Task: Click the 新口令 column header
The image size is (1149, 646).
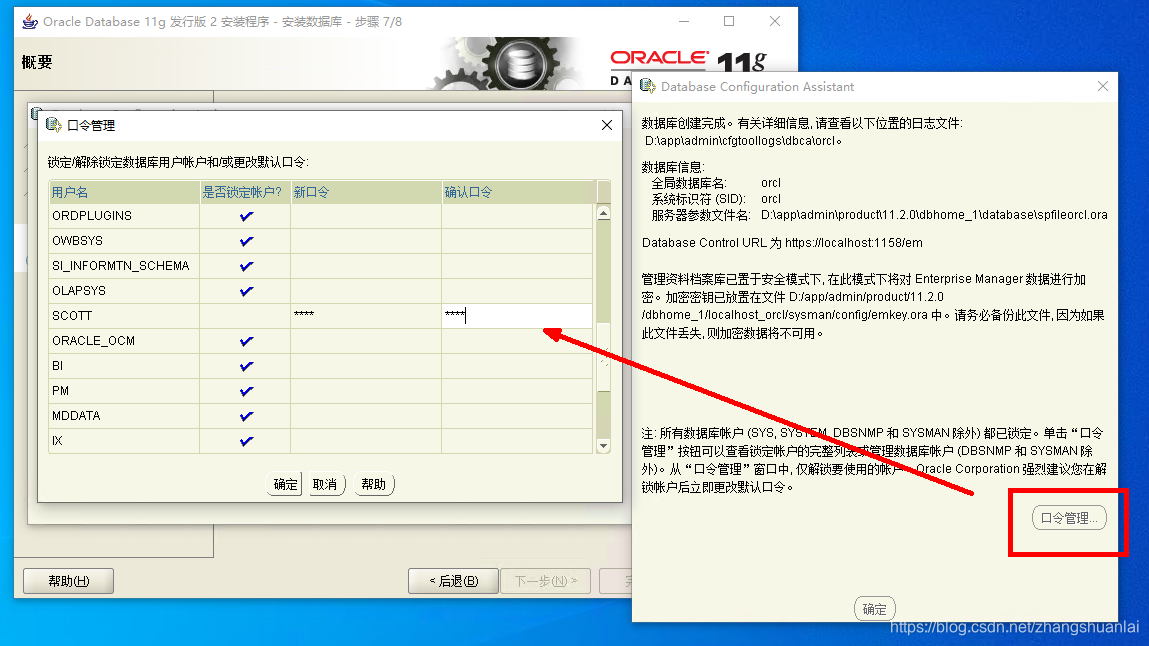Action: [x=366, y=192]
